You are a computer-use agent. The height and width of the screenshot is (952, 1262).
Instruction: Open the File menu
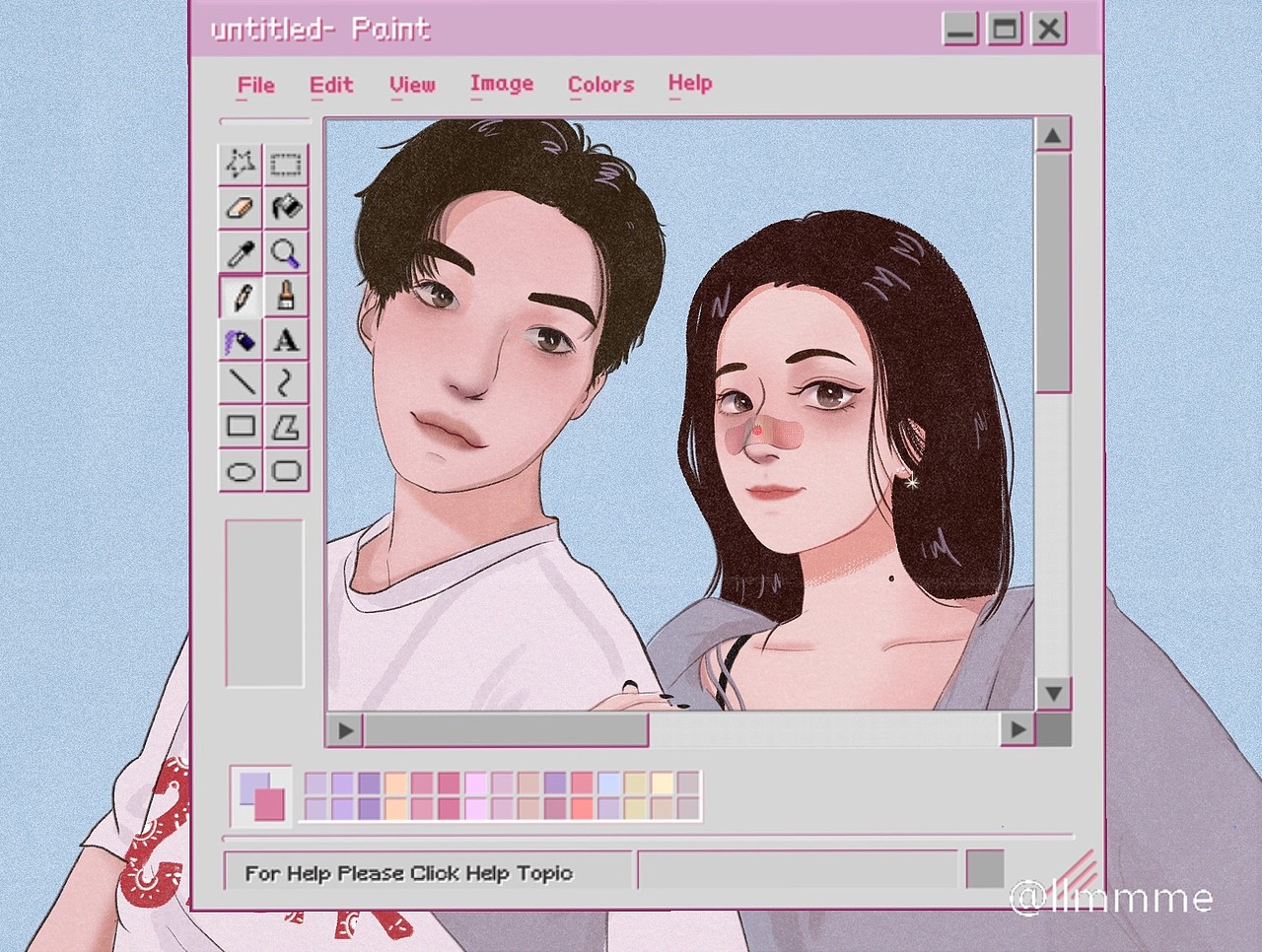[x=255, y=86]
